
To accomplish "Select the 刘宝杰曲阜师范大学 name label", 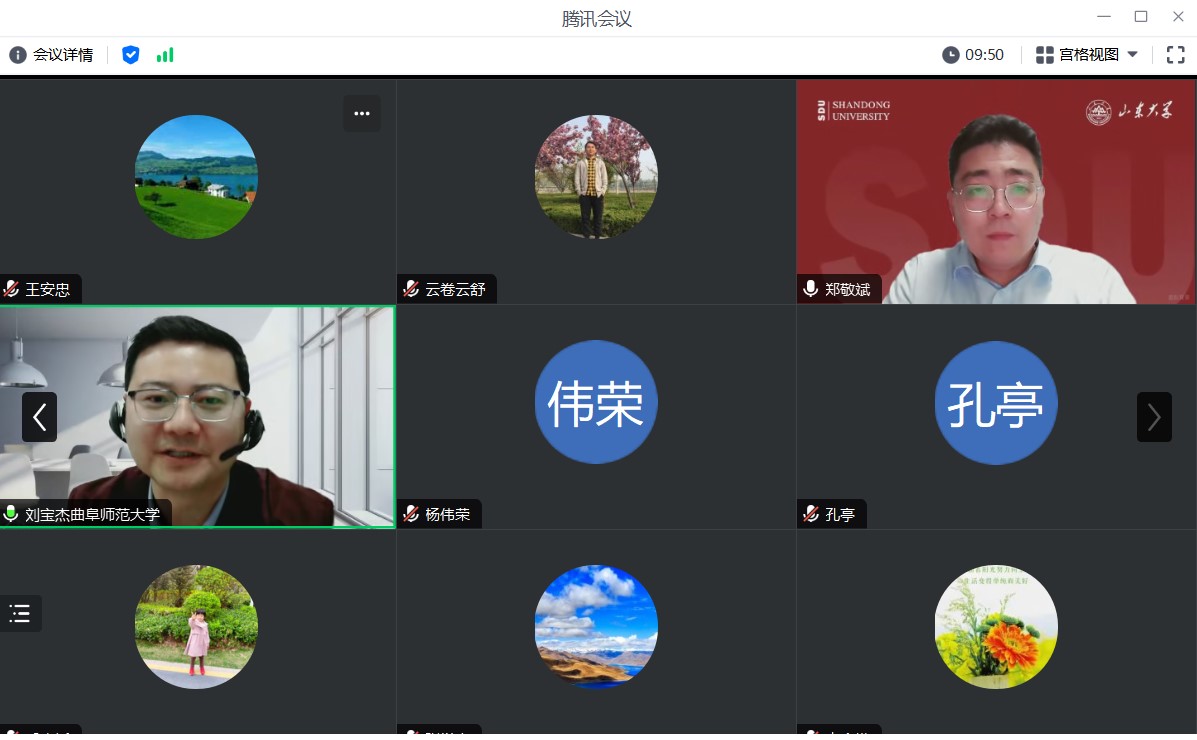I will click(x=92, y=515).
